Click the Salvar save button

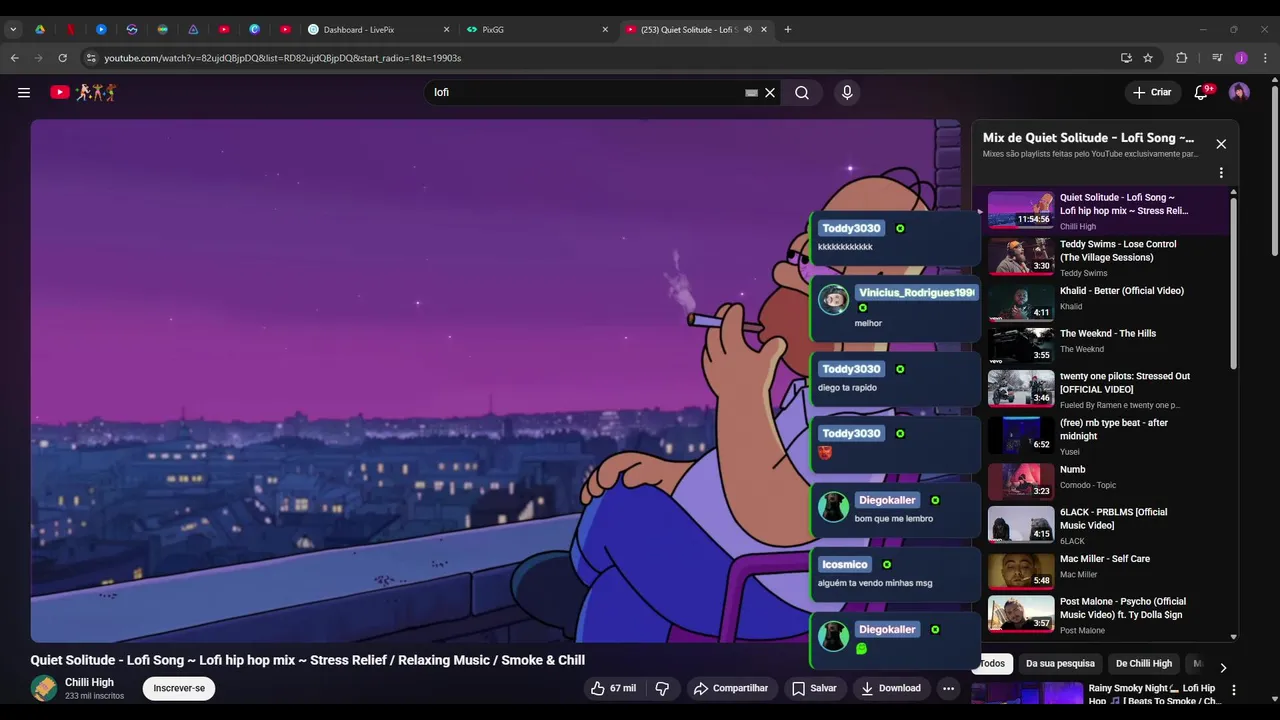[x=814, y=688]
